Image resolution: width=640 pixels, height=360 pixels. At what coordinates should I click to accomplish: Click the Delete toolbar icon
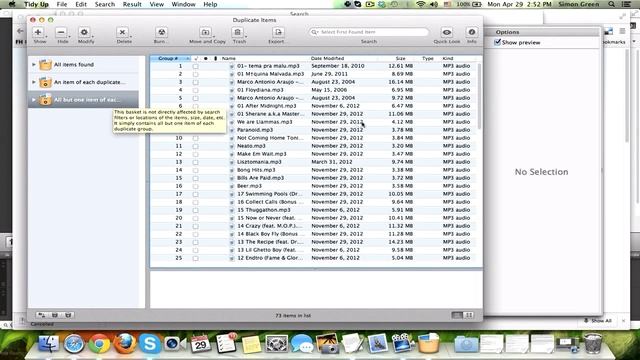click(122, 32)
